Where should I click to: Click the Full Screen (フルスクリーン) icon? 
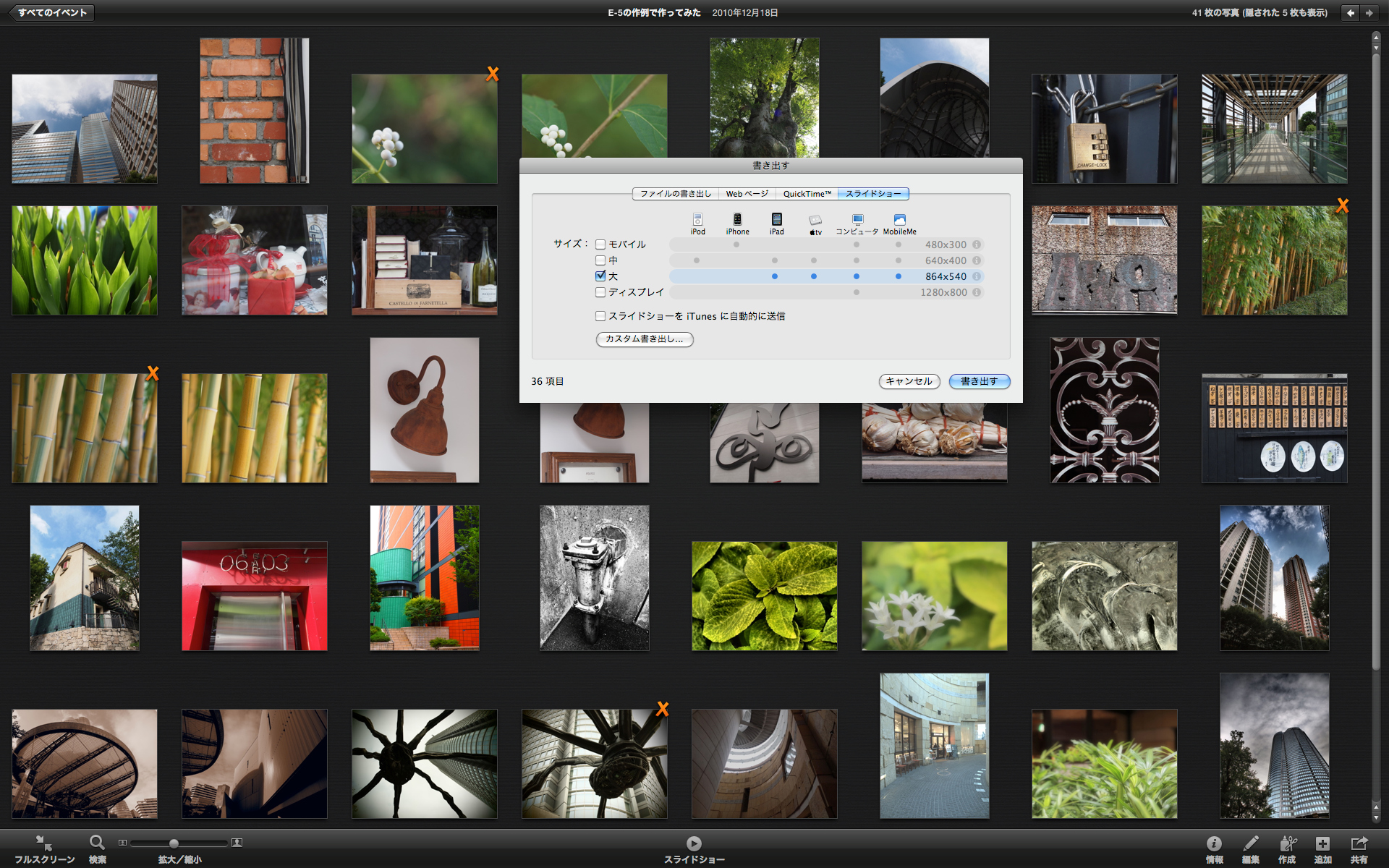tap(43, 843)
